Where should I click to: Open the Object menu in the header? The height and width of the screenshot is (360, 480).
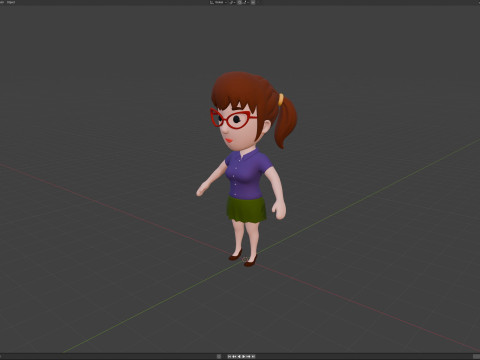point(11,2)
